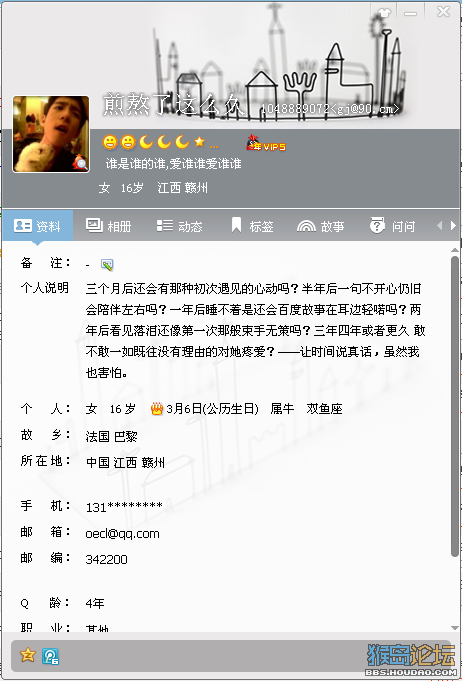The height and width of the screenshot is (681, 462).
Task: Open the 标签 tab
Action: [252, 226]
